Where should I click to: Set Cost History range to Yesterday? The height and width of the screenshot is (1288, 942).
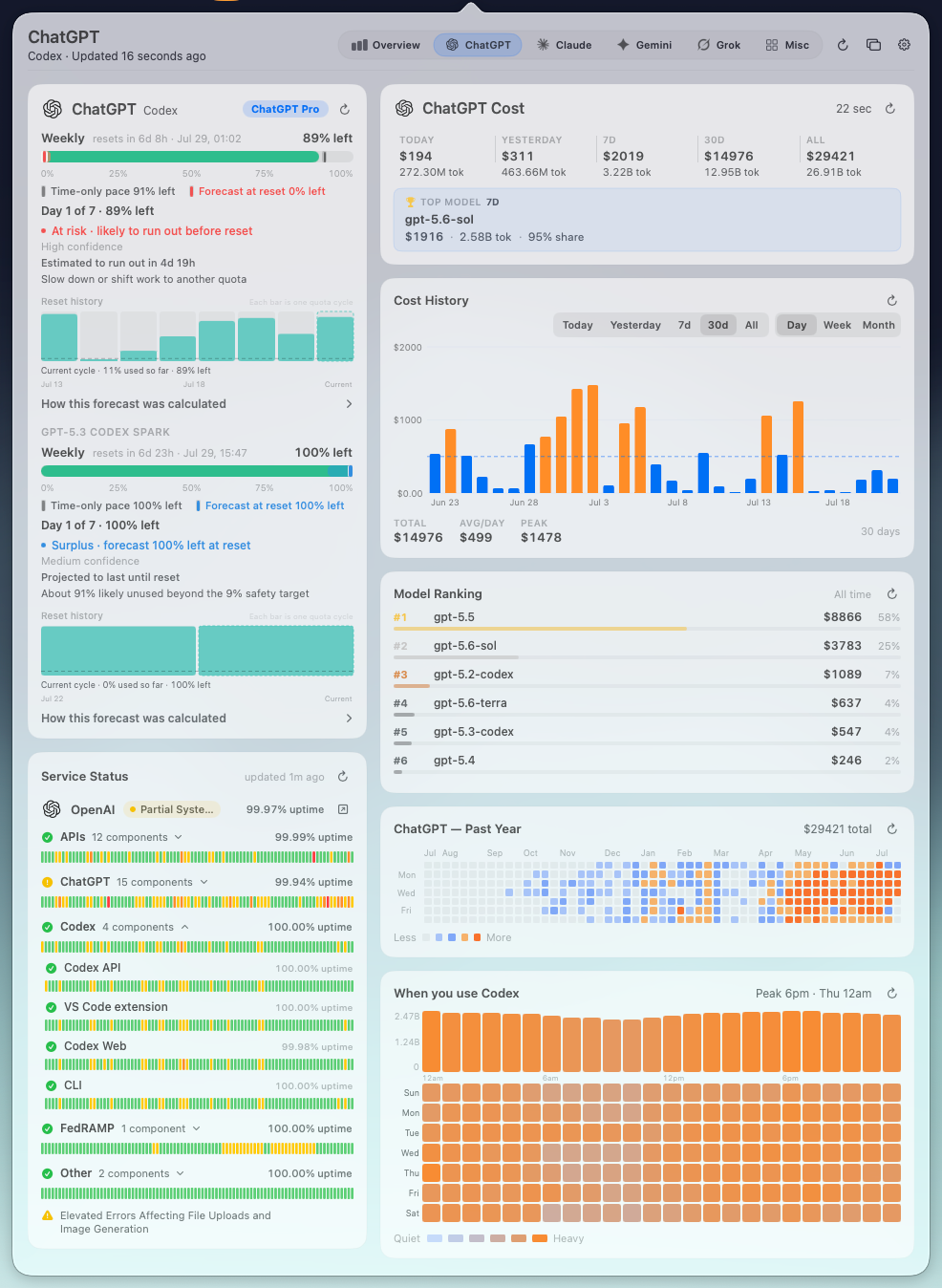[635, 325]
